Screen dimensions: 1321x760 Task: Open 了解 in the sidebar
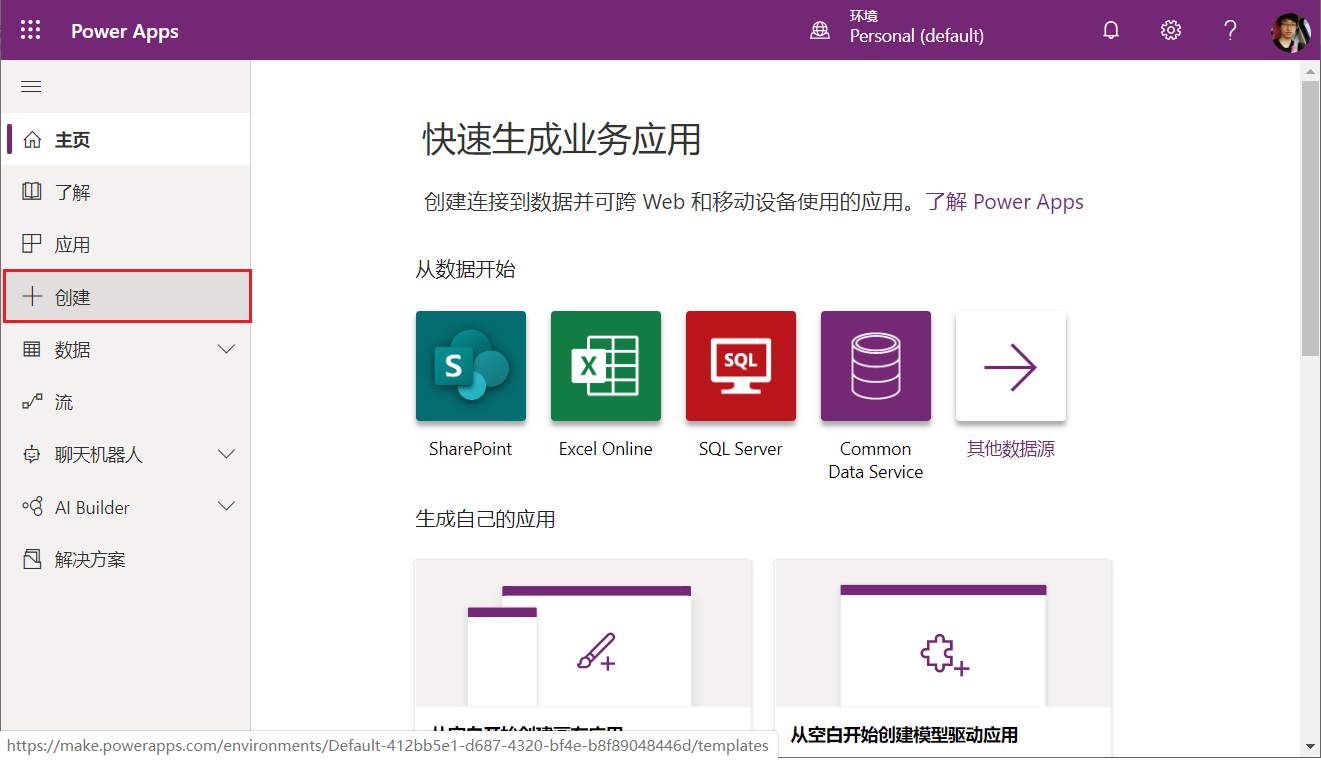125,192
